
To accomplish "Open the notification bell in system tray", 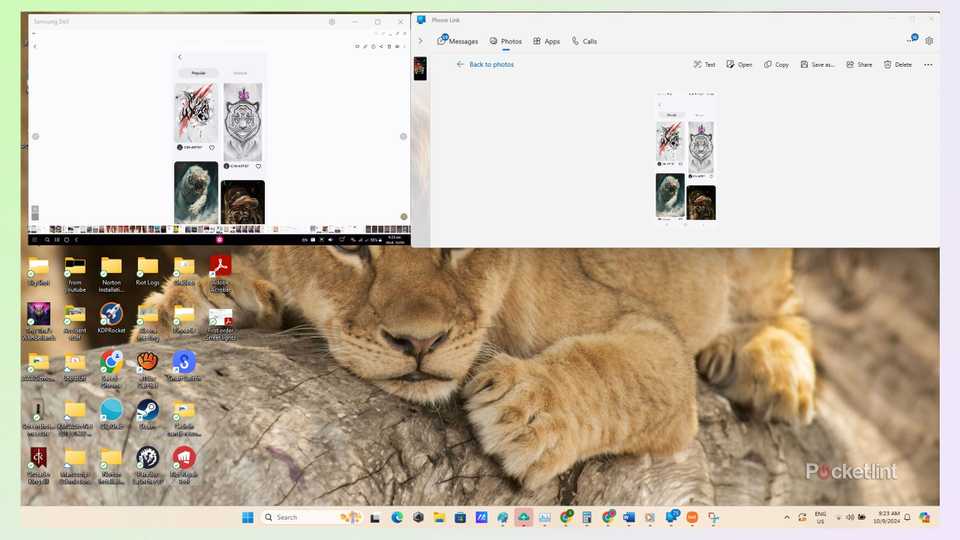I will click(x=907, y=517).
